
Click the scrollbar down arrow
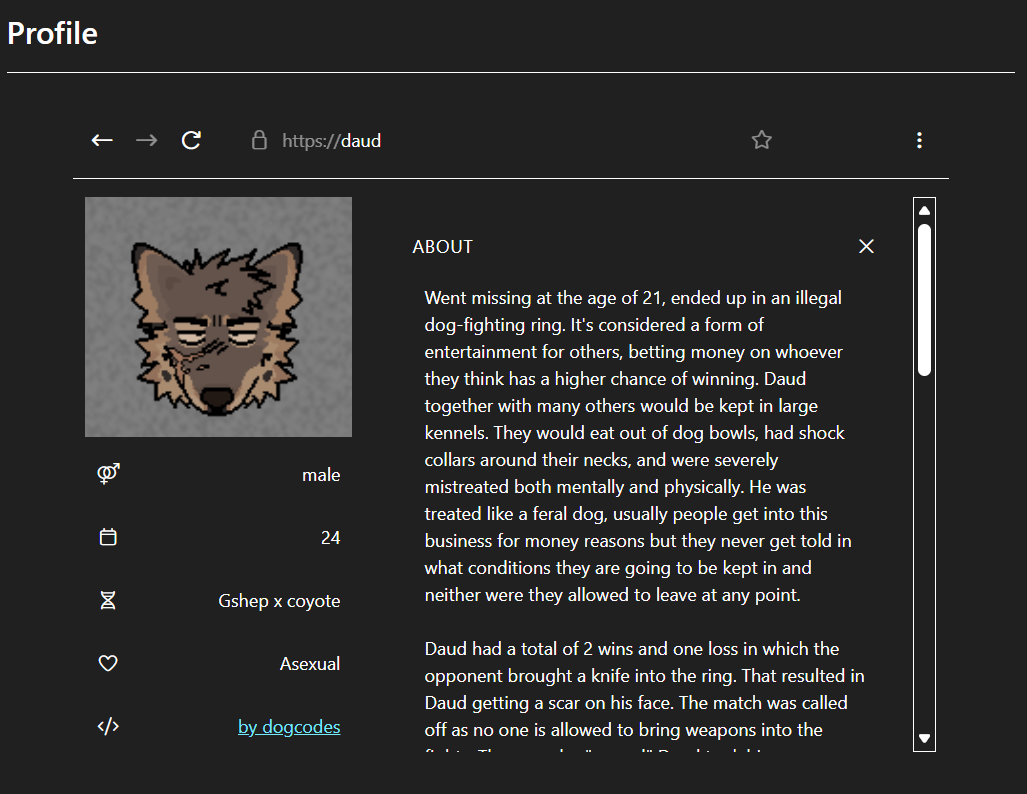pyautogui.click(x=925, y=739)
